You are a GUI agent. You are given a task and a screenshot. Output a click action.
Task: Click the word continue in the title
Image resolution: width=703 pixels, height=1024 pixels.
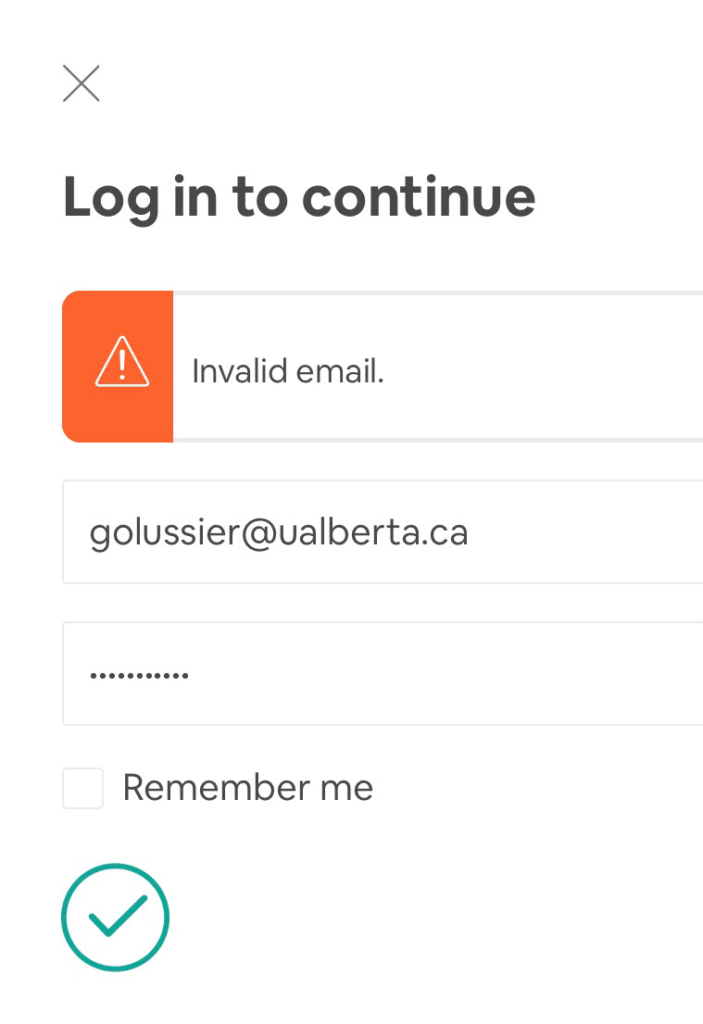click(x=419, y=197)
